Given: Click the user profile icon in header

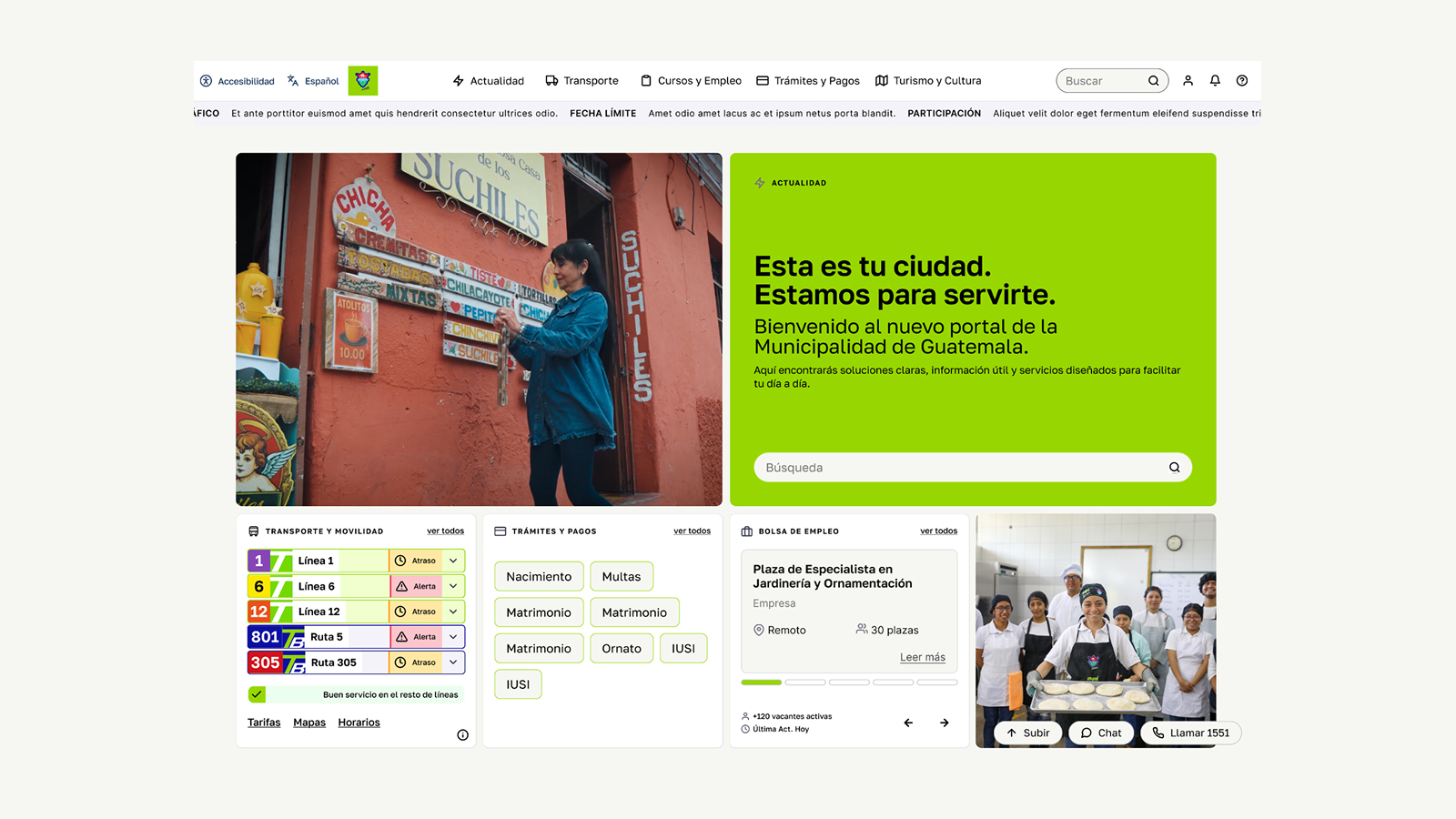Looking at the screenshot, I should click(1188, 81).
